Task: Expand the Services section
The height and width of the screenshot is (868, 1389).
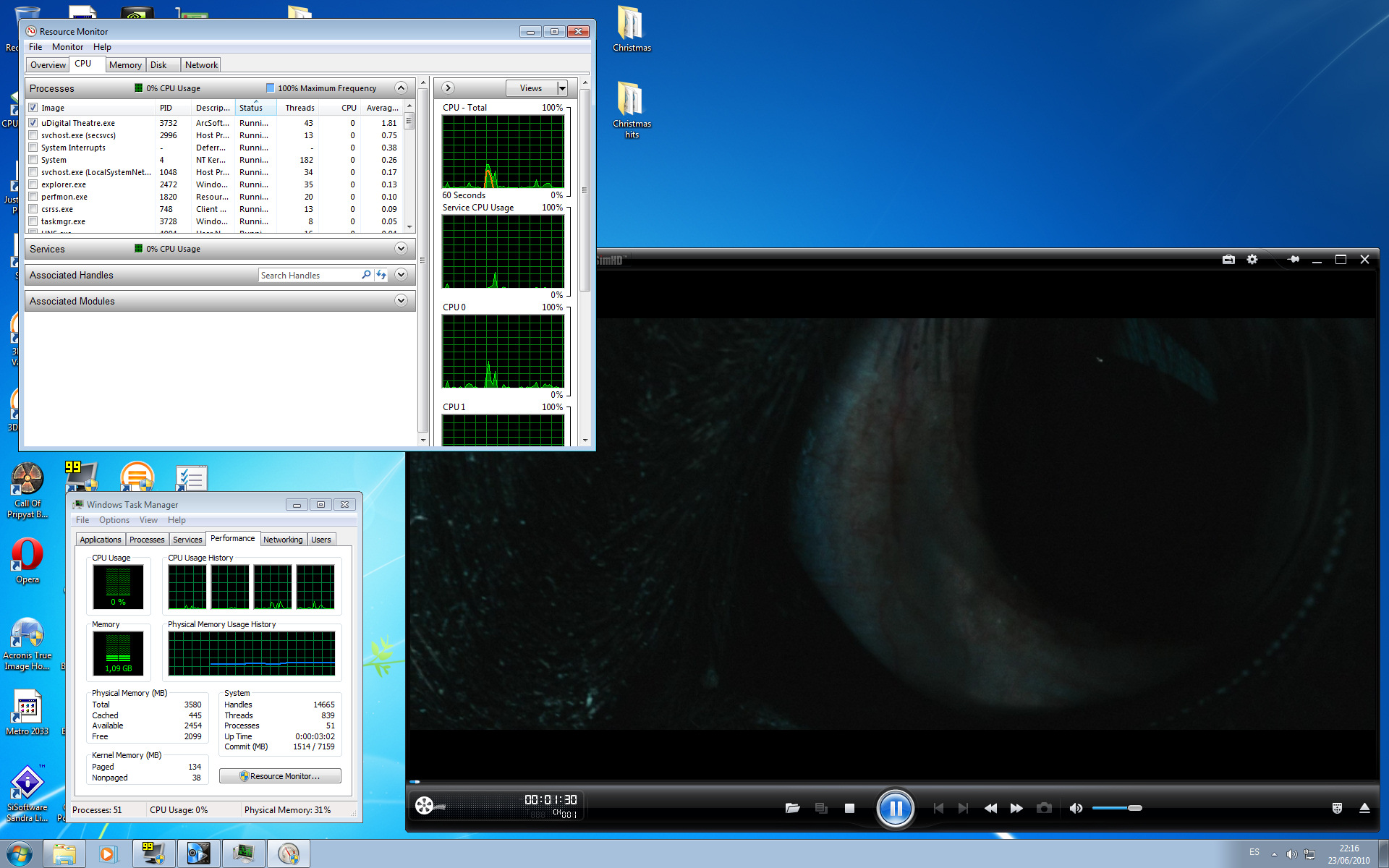Action: (401, 249)
